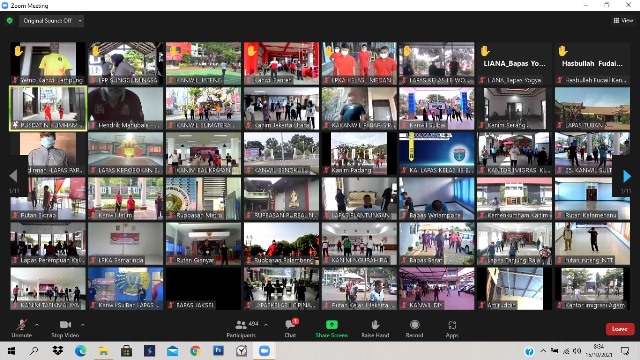This screenshot has width=640, height=360.
Task: Open the Original Sound Off dropdown
Action: click(x=51, y=20)
